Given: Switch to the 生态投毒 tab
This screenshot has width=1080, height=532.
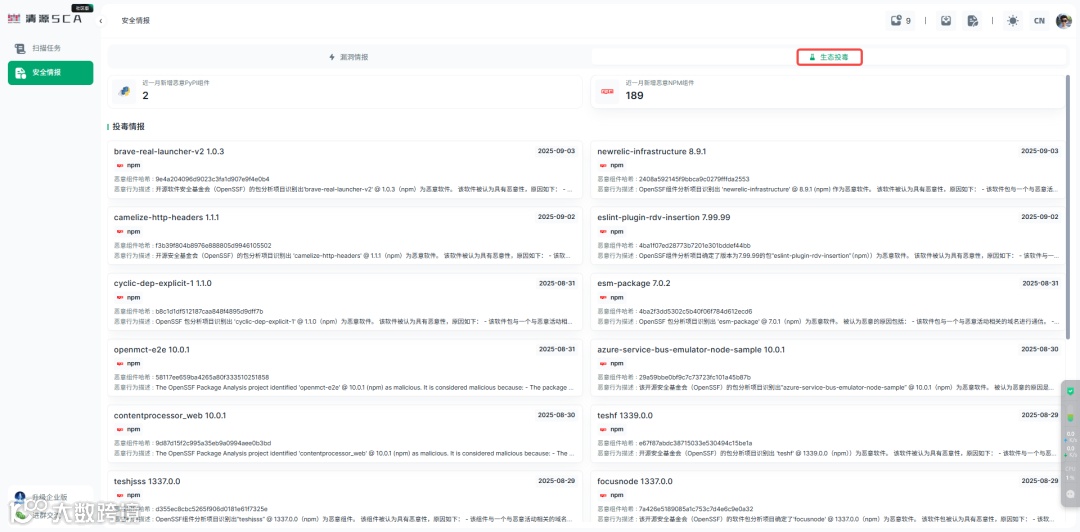Looking at the screenshot, I should [829, 57].
